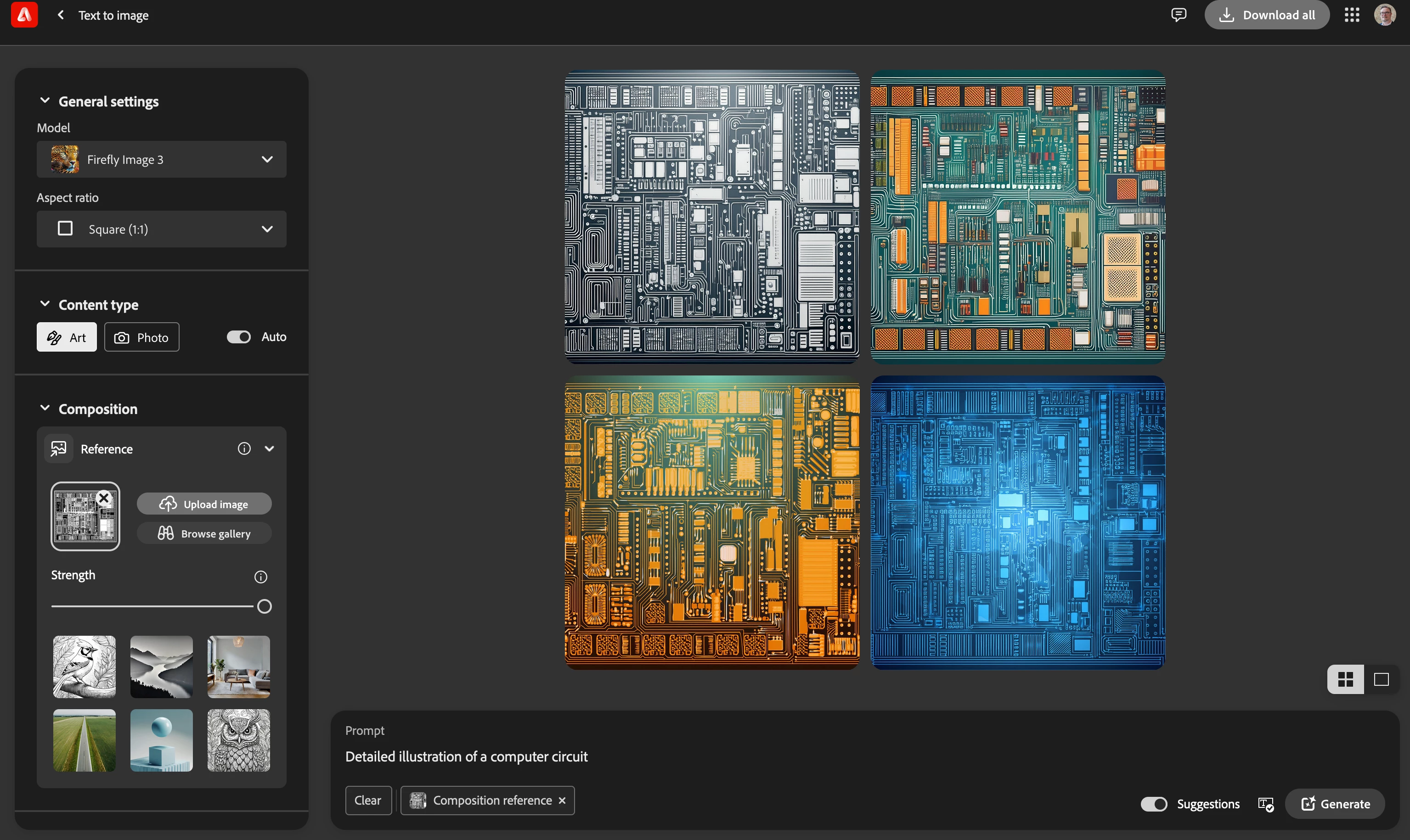Collapse the Composition section
Screen dimensions: 1410x840
(x=45, y=409)
